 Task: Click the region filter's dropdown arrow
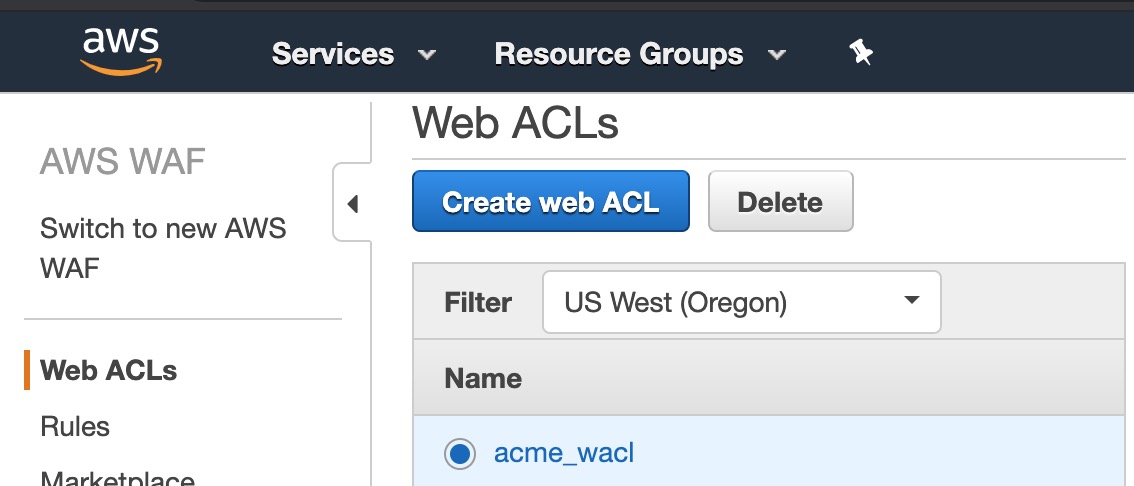pos(912,300)
